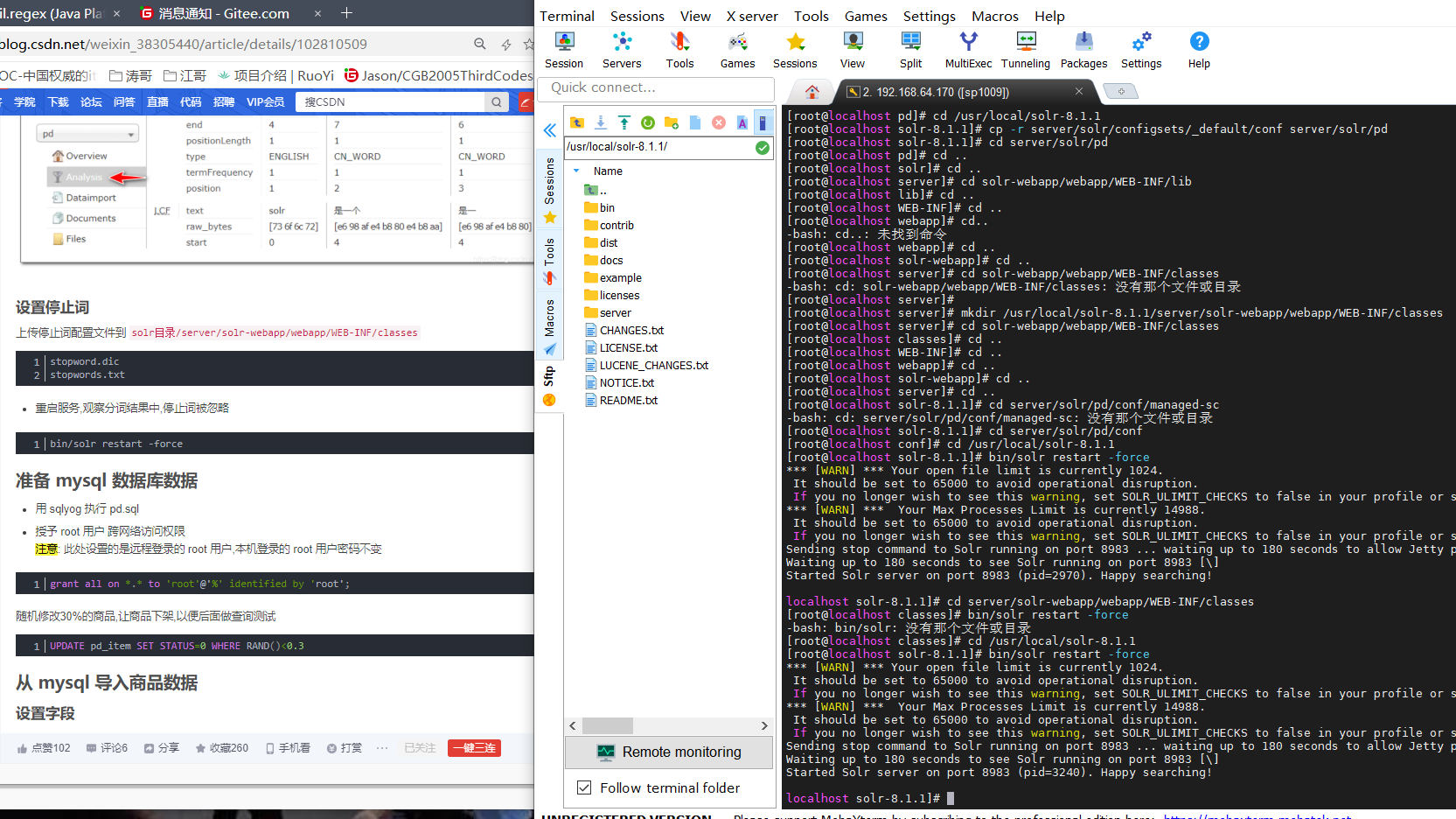The height and width of the screenshot is (819, 1456).
Task: Go to parent folder in SFTP toolbar
Action: [577, 122]
